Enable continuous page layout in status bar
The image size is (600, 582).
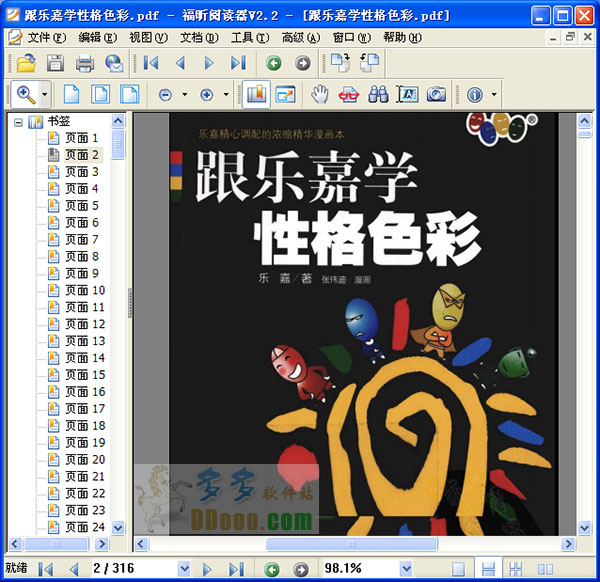click(488, 569)
